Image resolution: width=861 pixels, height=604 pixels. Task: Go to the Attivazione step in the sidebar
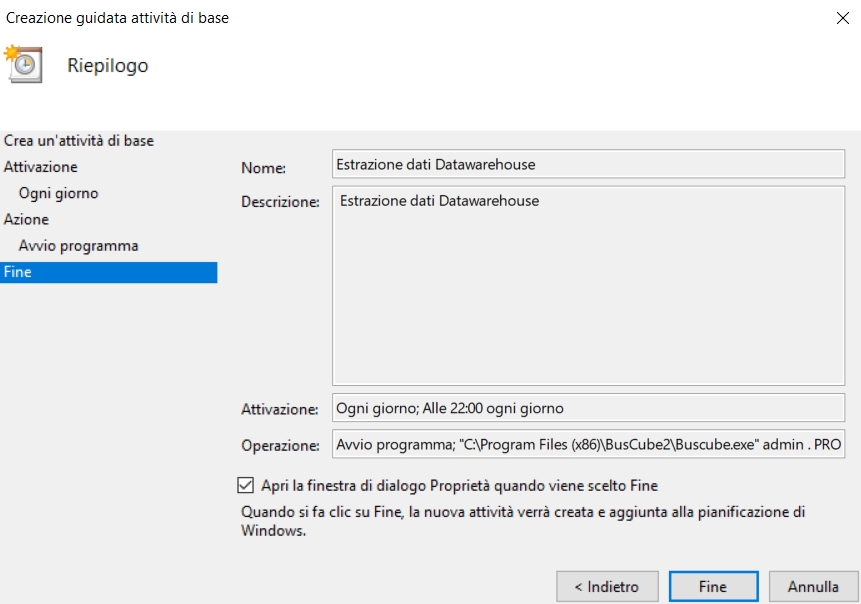coord(41,167)
